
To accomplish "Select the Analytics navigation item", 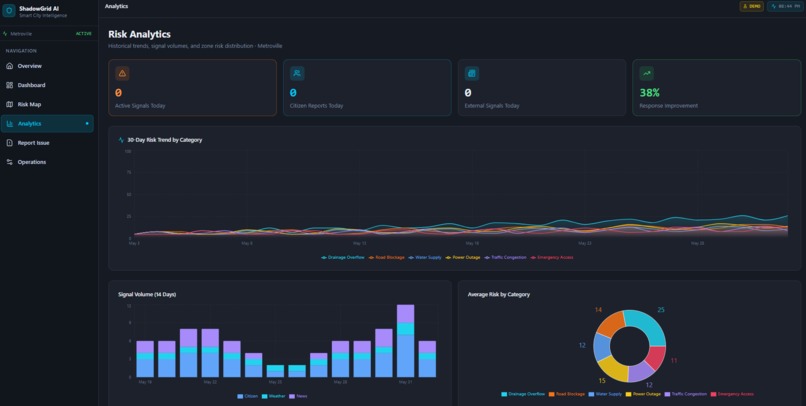I will pos(47,124).
